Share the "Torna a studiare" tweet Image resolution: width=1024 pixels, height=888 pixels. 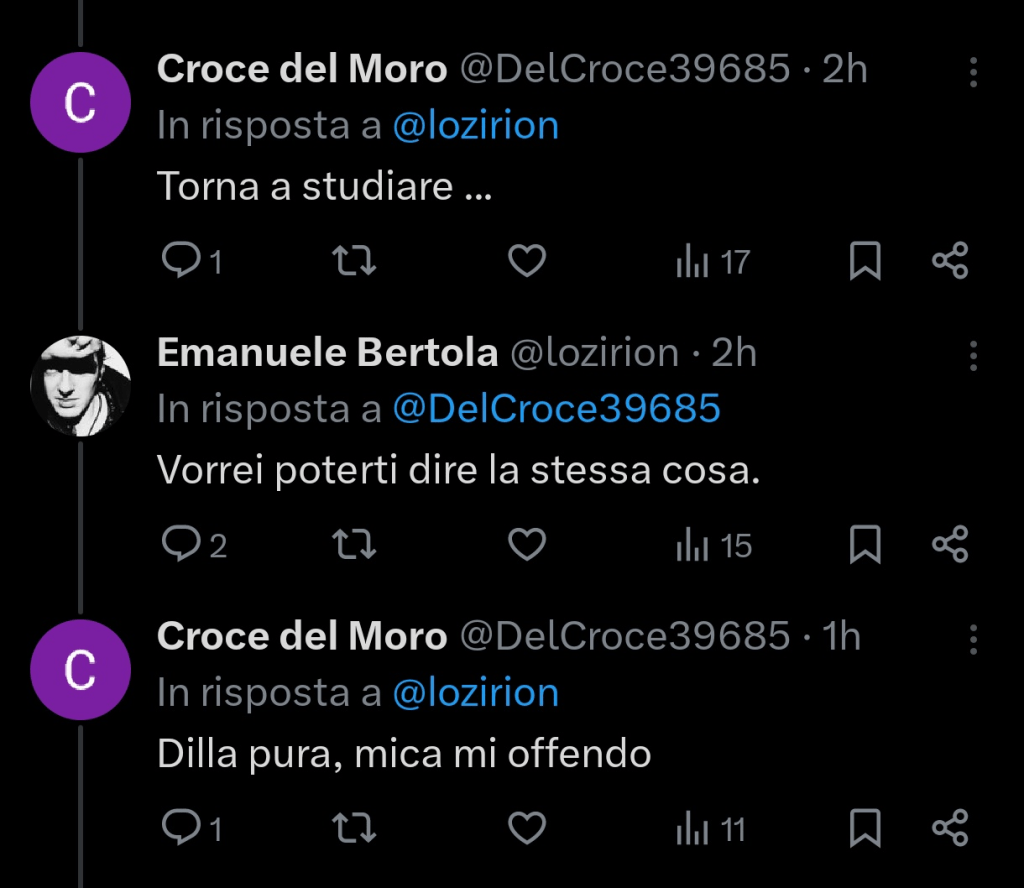coord(950,262)
